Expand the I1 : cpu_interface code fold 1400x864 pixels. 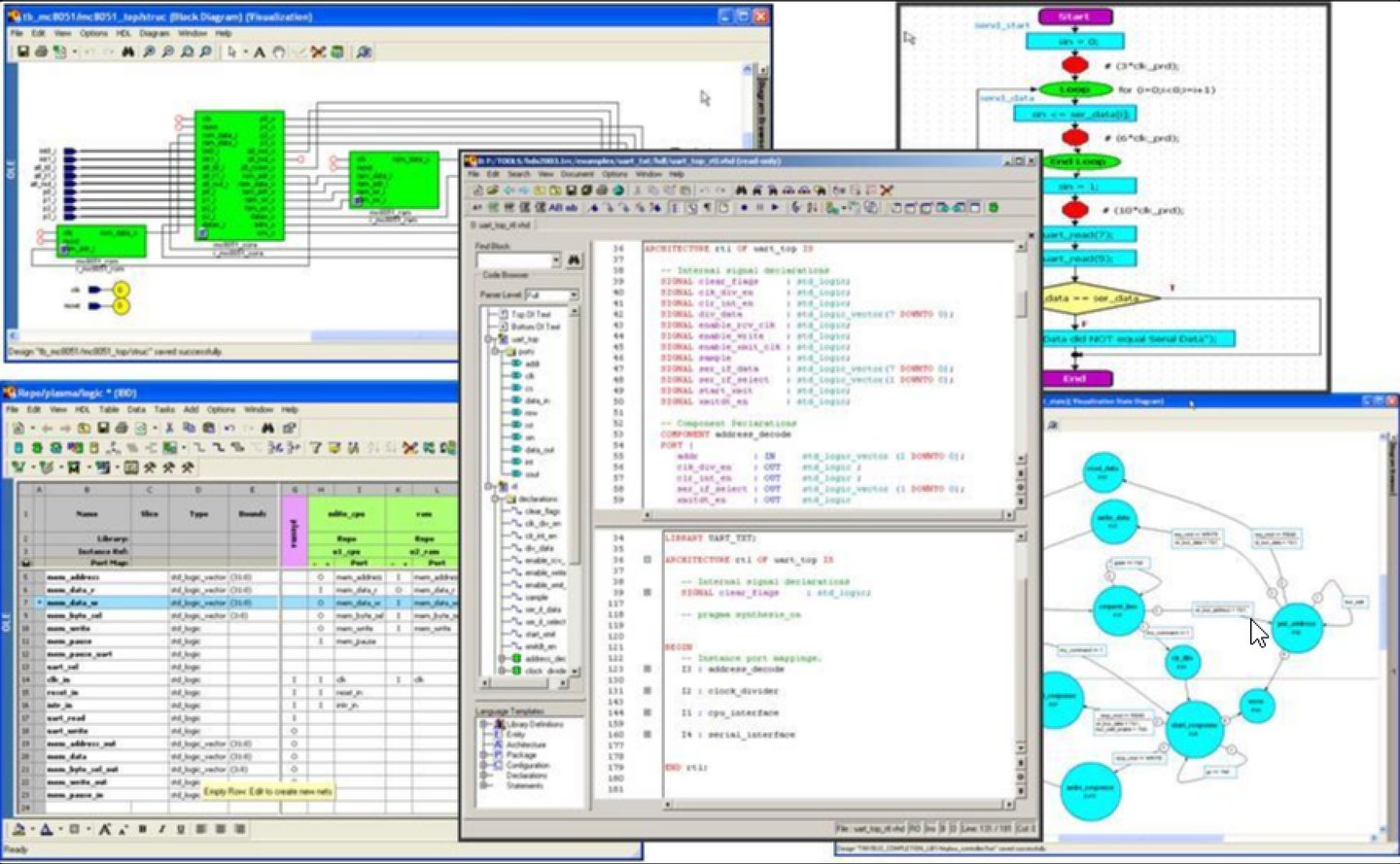[x=647, y=712]
